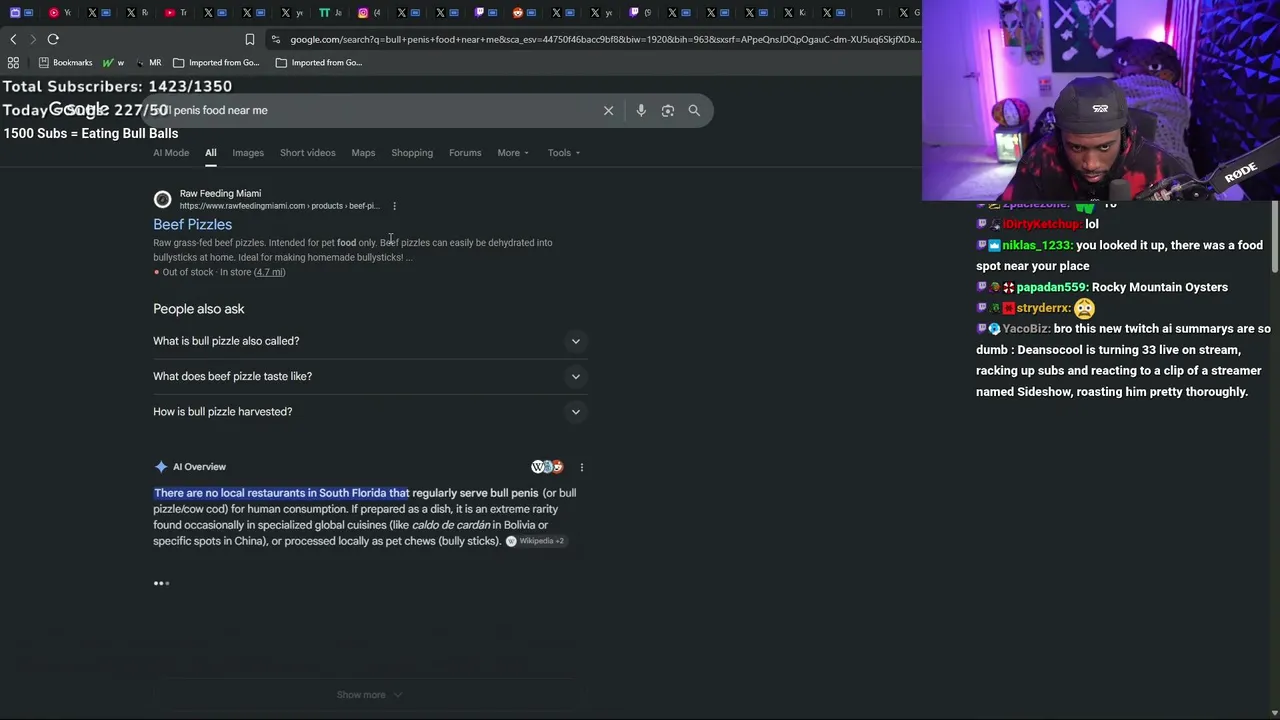Click the address bar URL
The image size is (1280, 720).
point(605,39)
